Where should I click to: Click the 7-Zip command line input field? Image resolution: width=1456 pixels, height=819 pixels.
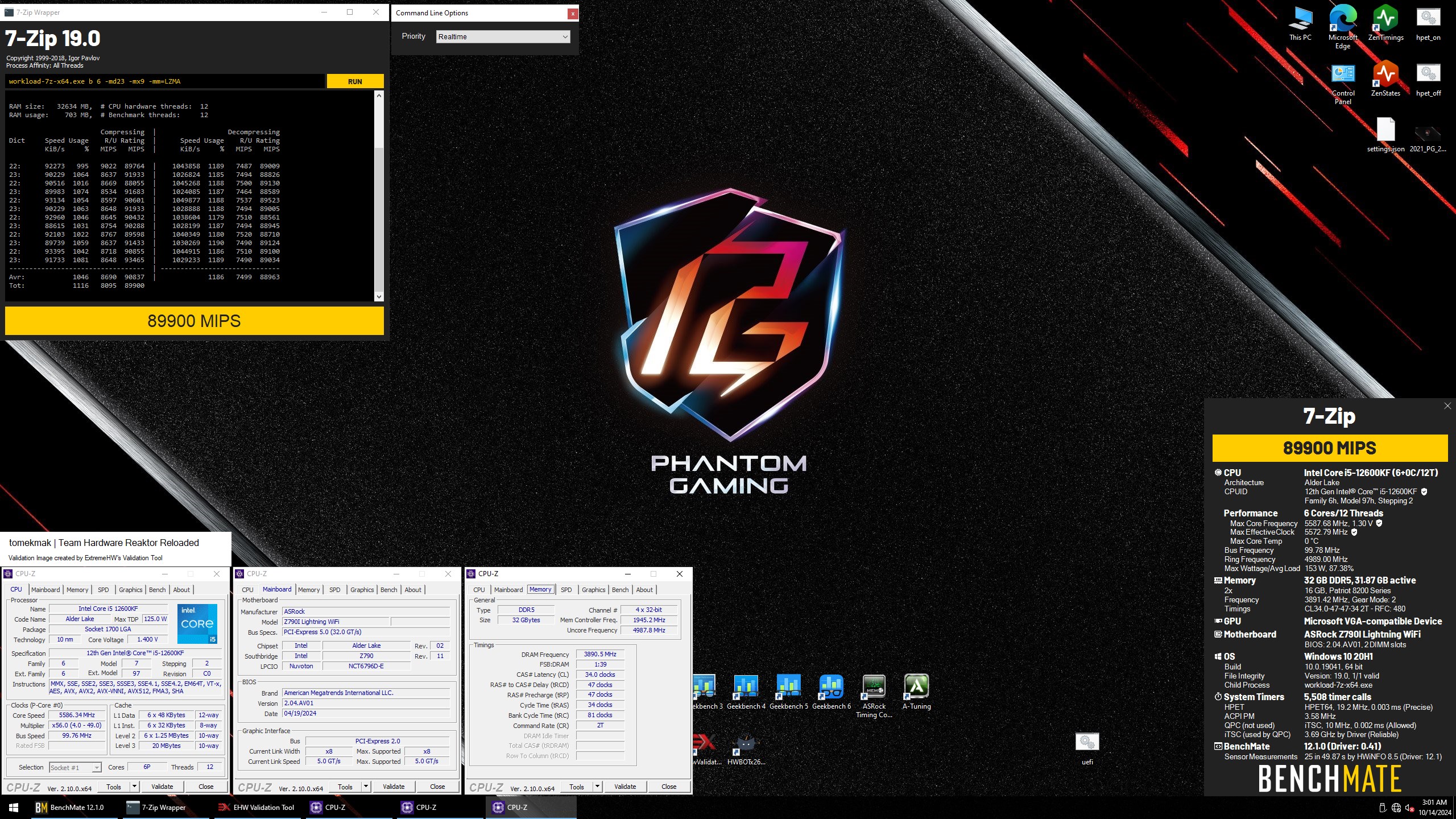pyautogui.click(x=165, y=81)
